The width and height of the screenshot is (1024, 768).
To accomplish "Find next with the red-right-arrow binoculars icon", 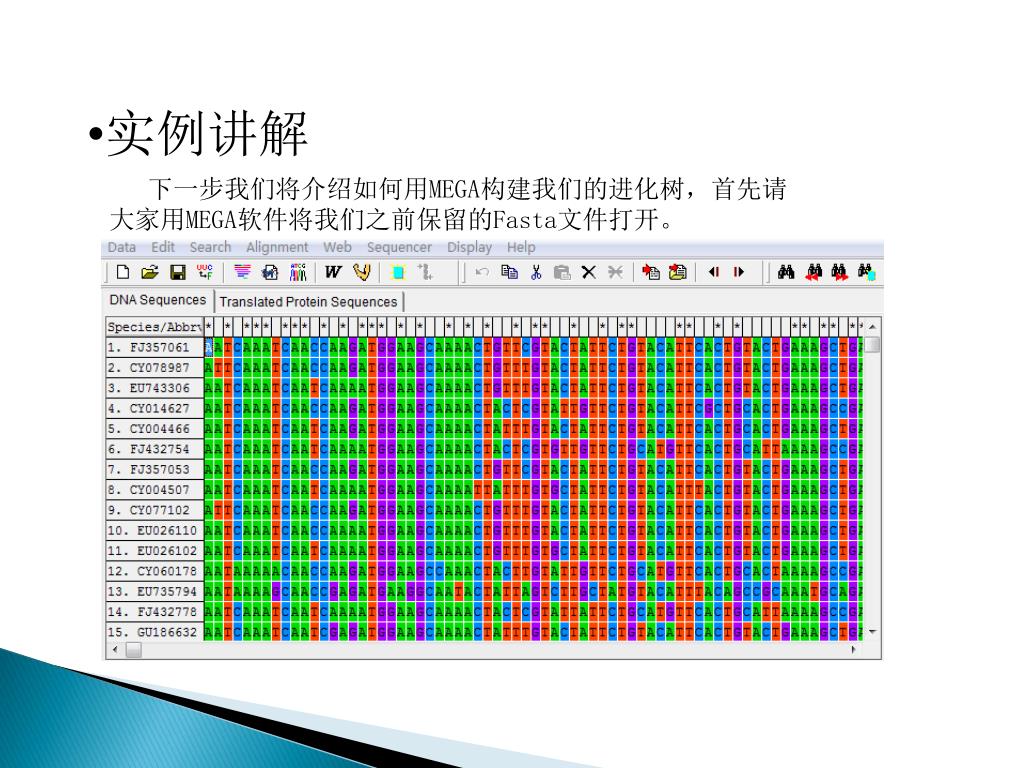I will coord(840,272).
